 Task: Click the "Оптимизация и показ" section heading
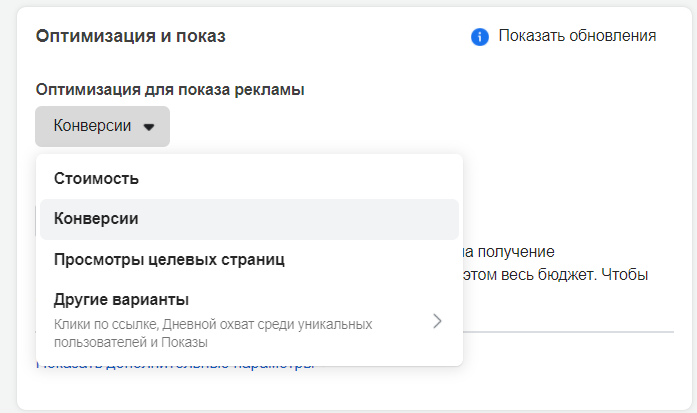(x=131, y=37)
